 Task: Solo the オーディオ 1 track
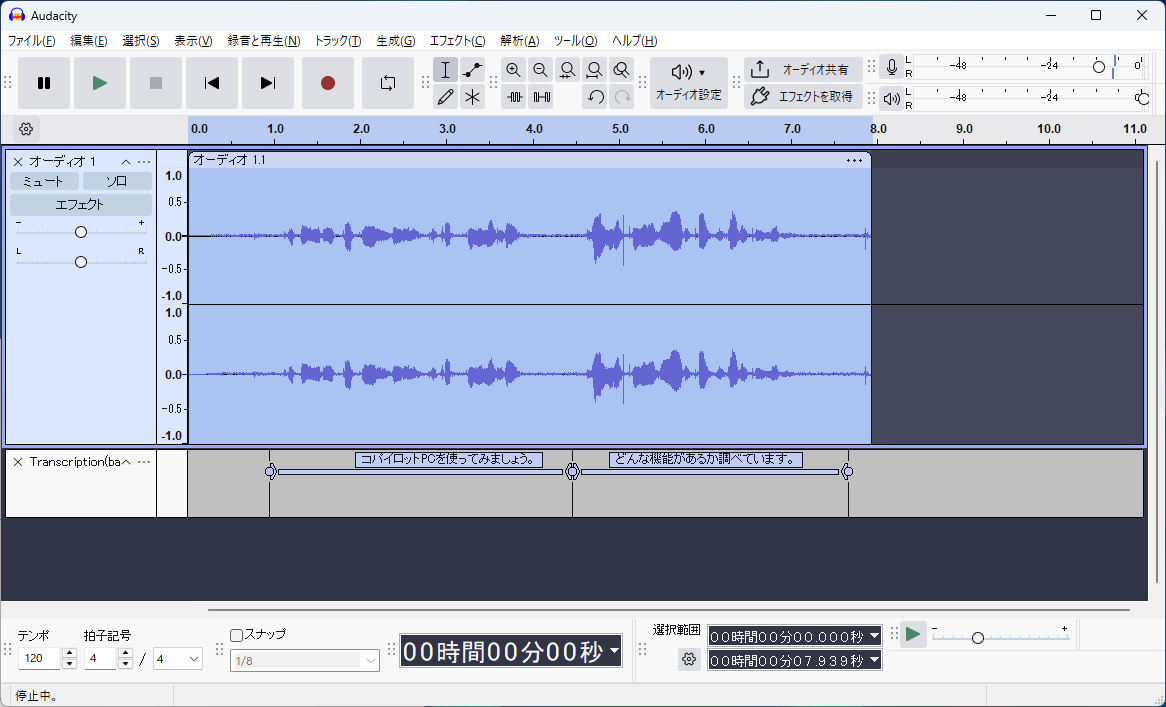116,181
